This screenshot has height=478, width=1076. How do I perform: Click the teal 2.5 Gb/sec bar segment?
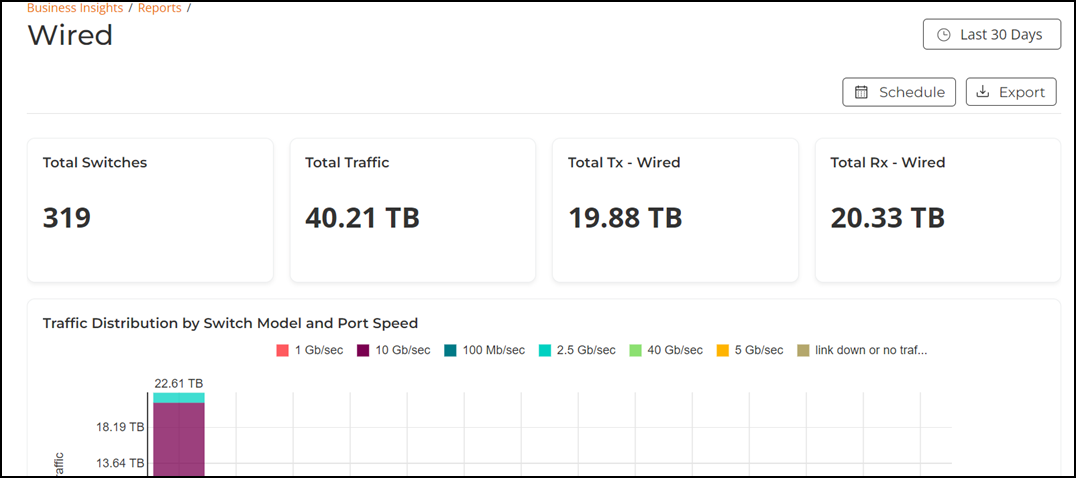click(178, 398)
